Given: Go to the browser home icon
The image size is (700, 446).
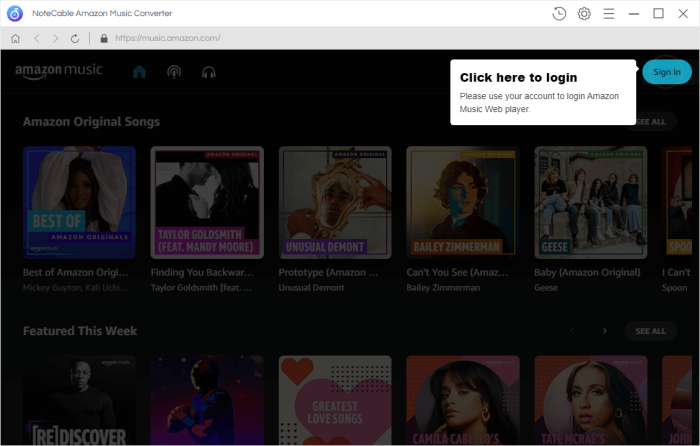Looking at the screenshot, I should (16, 38).
